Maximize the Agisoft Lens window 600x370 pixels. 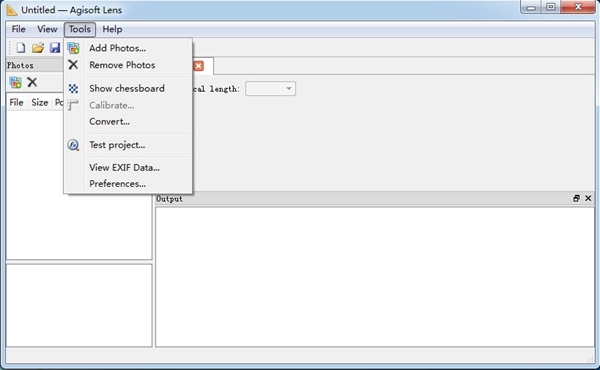[551, 7]
